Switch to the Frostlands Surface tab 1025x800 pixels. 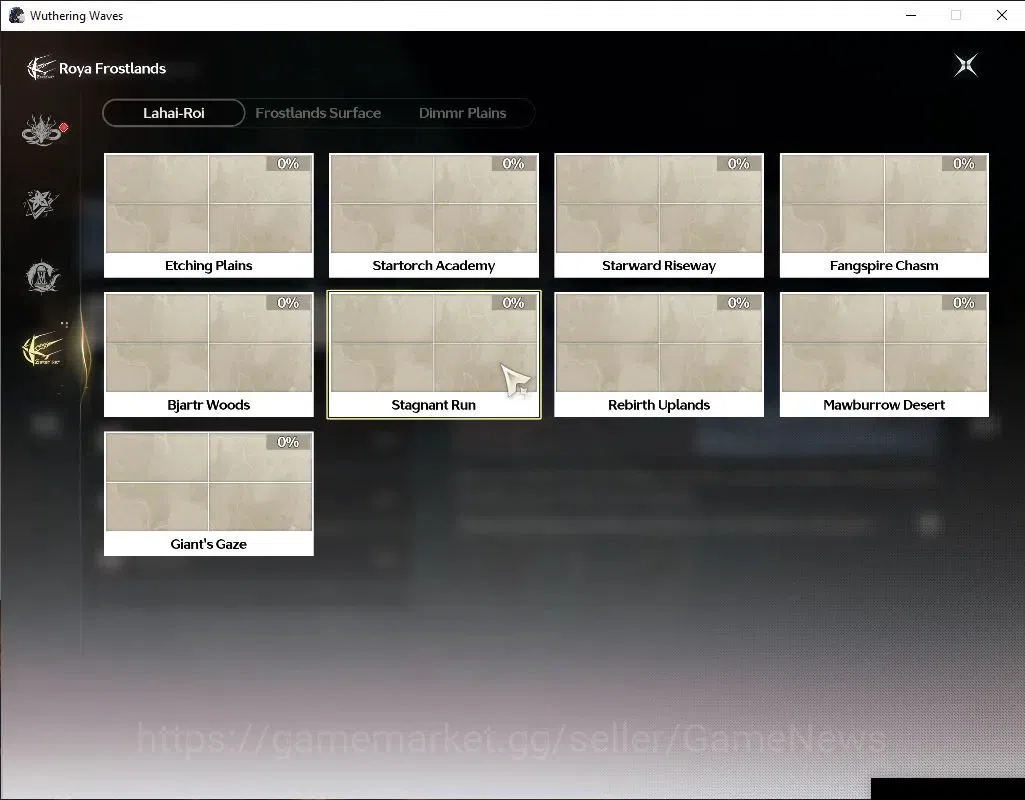pos(318,113)
